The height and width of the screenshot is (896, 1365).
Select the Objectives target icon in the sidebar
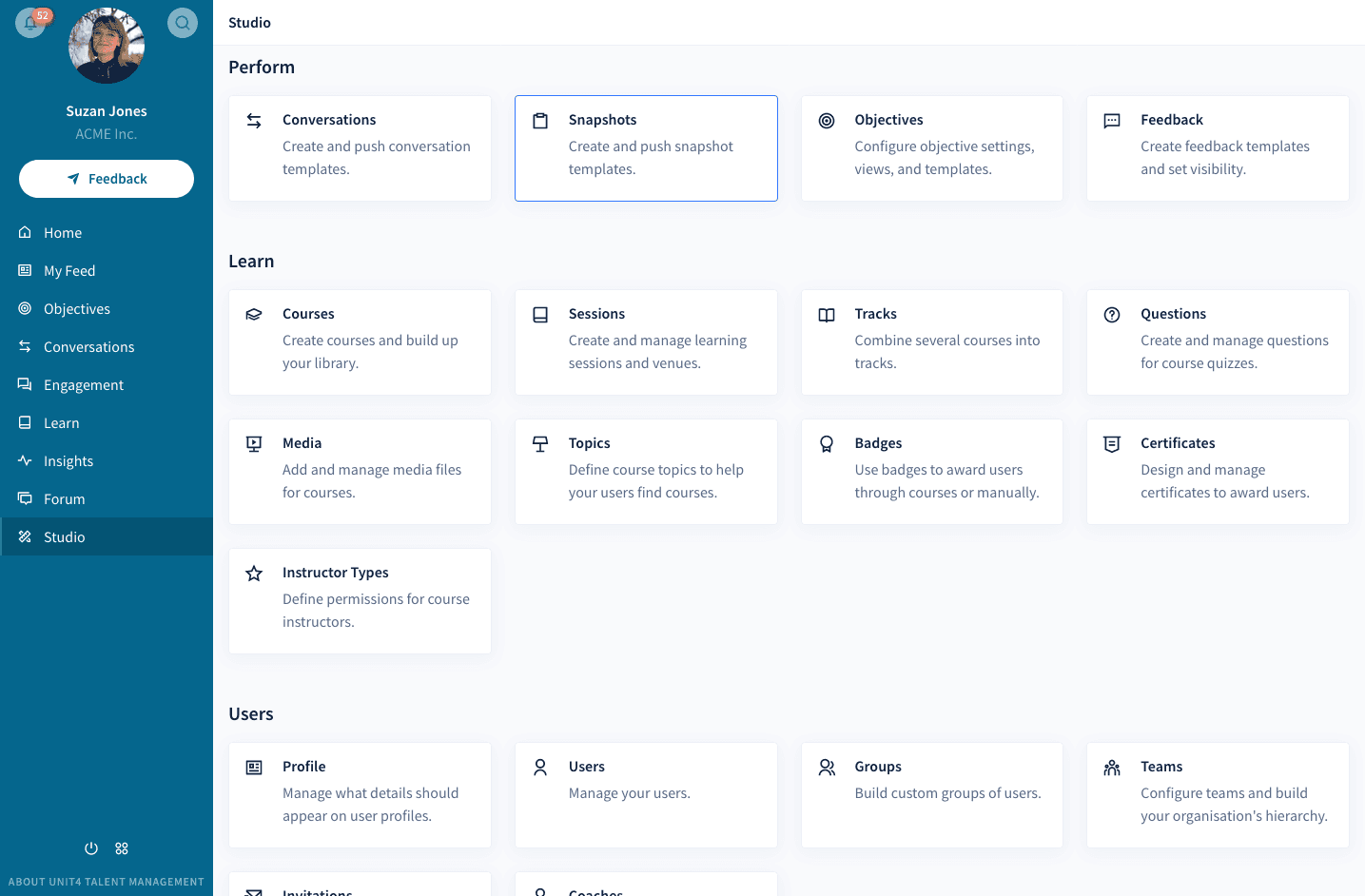click(x=24, y=308)
